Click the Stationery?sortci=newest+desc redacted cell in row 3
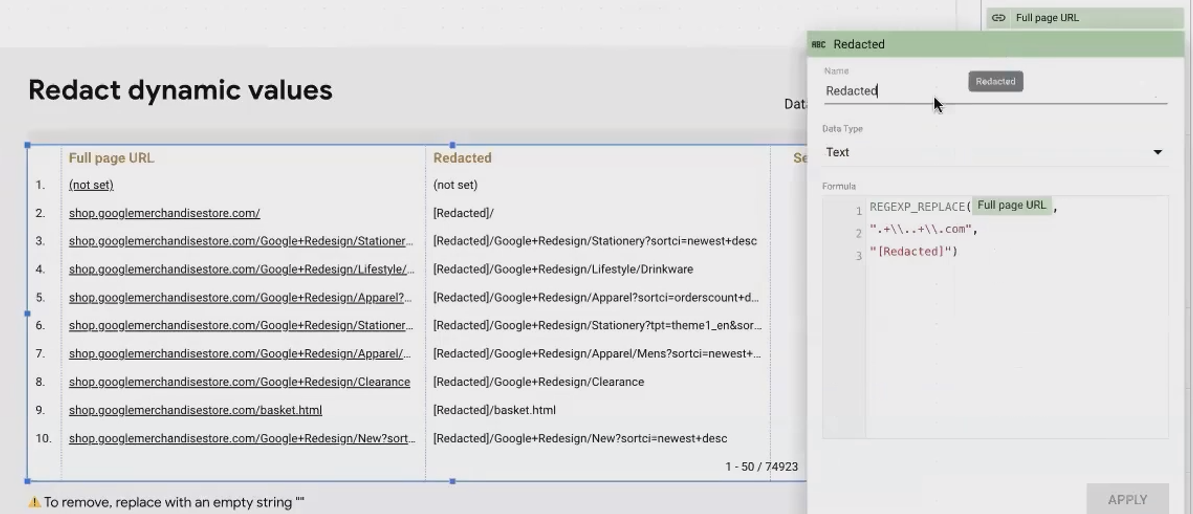The image size is (1193, 514). [x=595, y=241]
